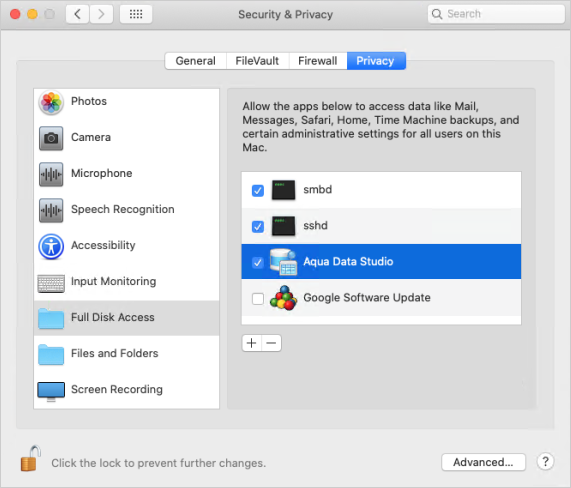Select Input Monitoring keyboard icon
The width and height of the screenshot is (571, 488).
point(51,283)
